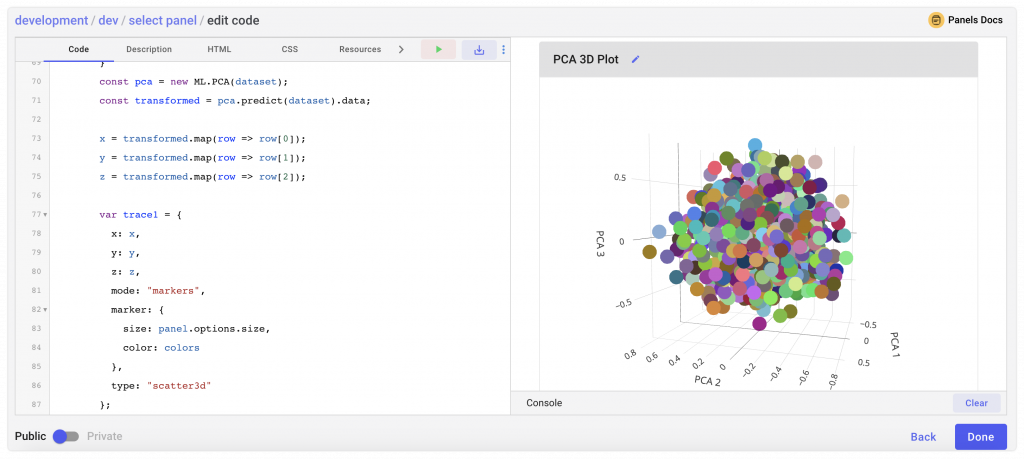Run the code with the green play icon
This screenshot has width=1024, height=459.
tap(438, 50)
